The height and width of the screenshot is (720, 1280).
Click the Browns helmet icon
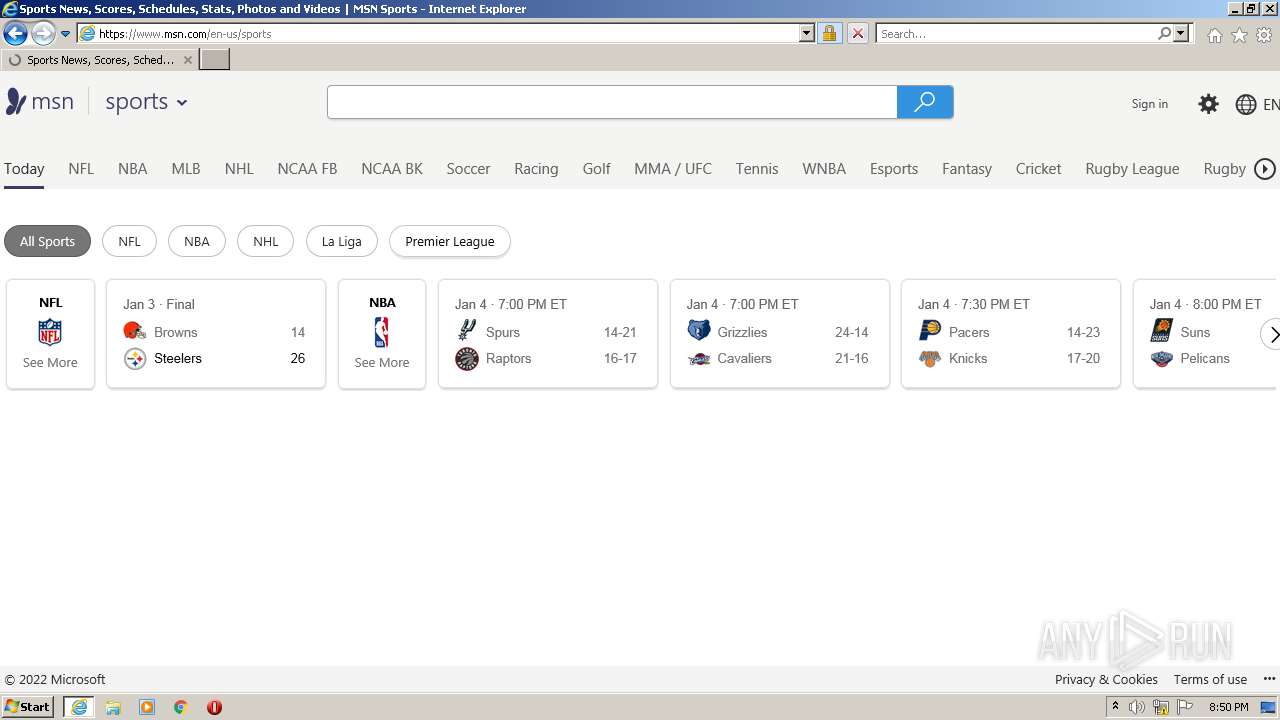(135, 332)
